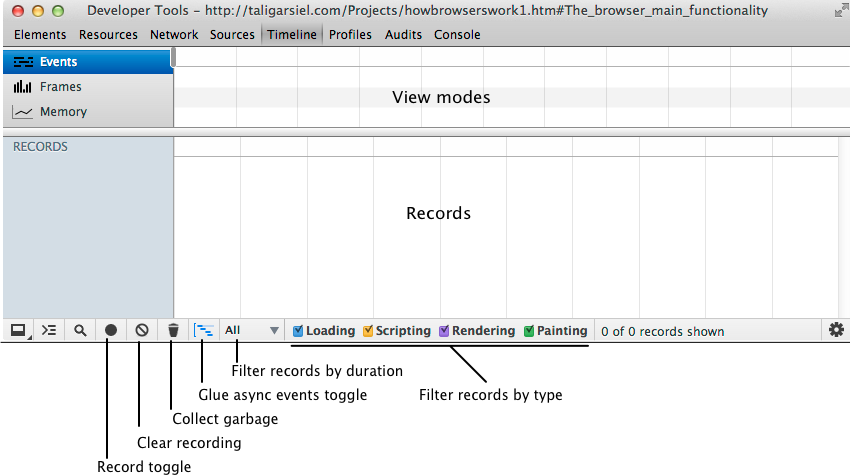Click the magnifier search icon

80,330
